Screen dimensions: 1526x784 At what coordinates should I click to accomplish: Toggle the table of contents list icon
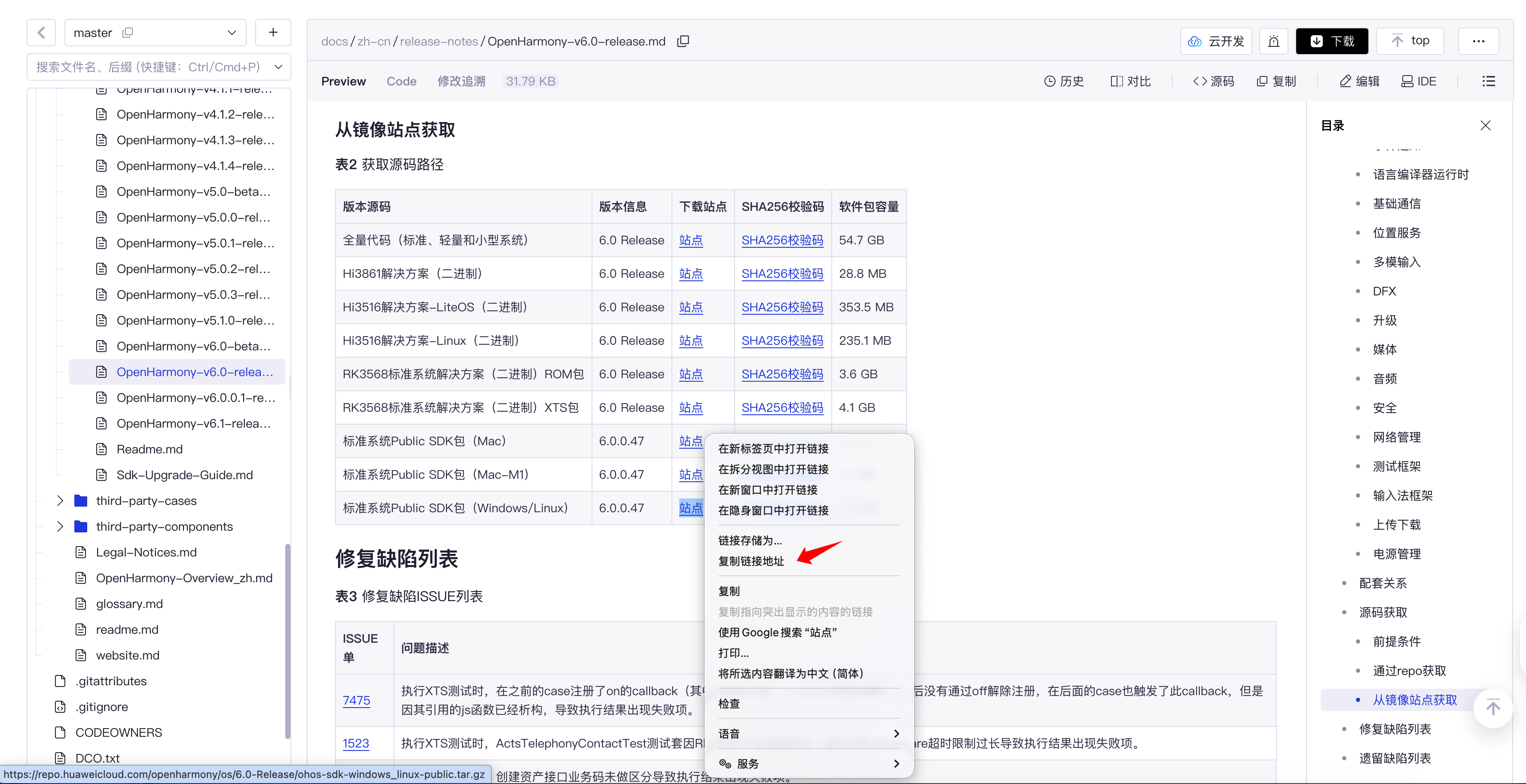coord(1489,81)
